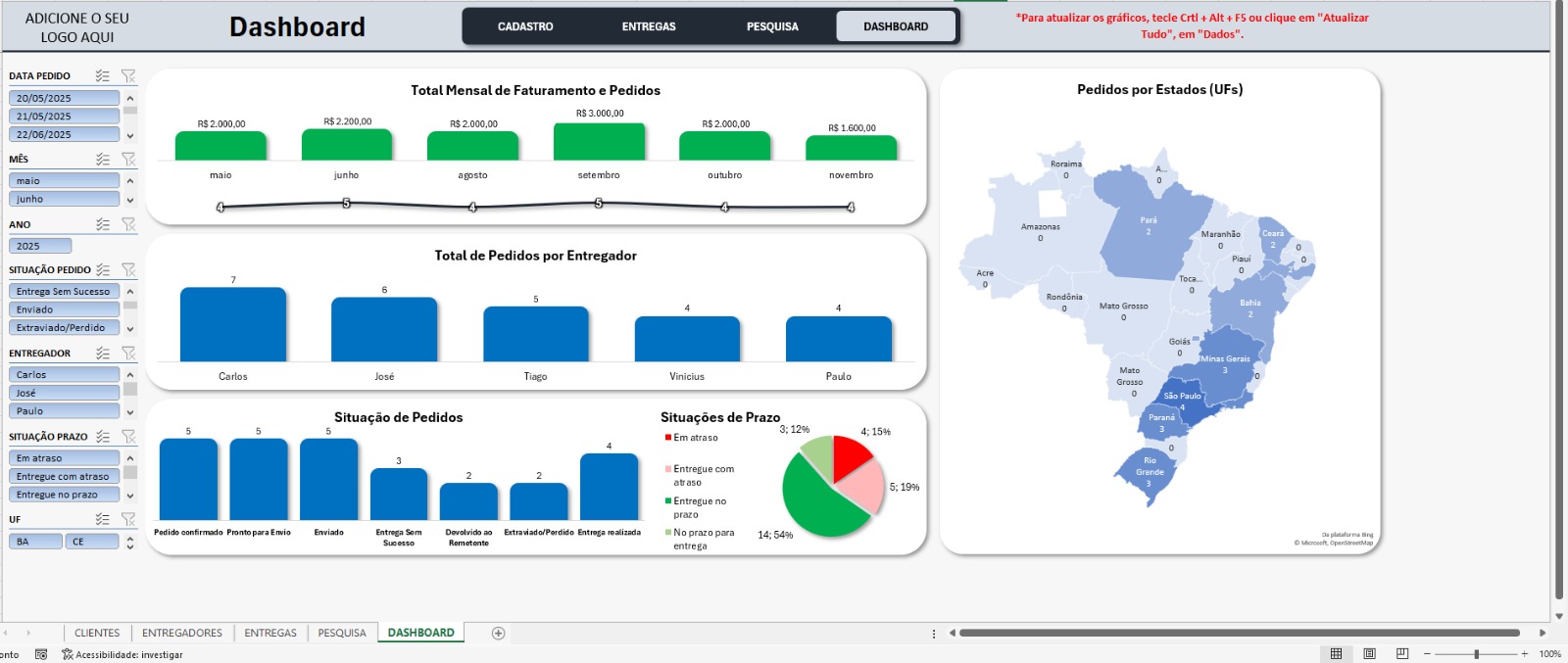Clear filter on ENTREGADOR slicer
1568x663 pixels.
pyautogui.click(x=128, y=353)
